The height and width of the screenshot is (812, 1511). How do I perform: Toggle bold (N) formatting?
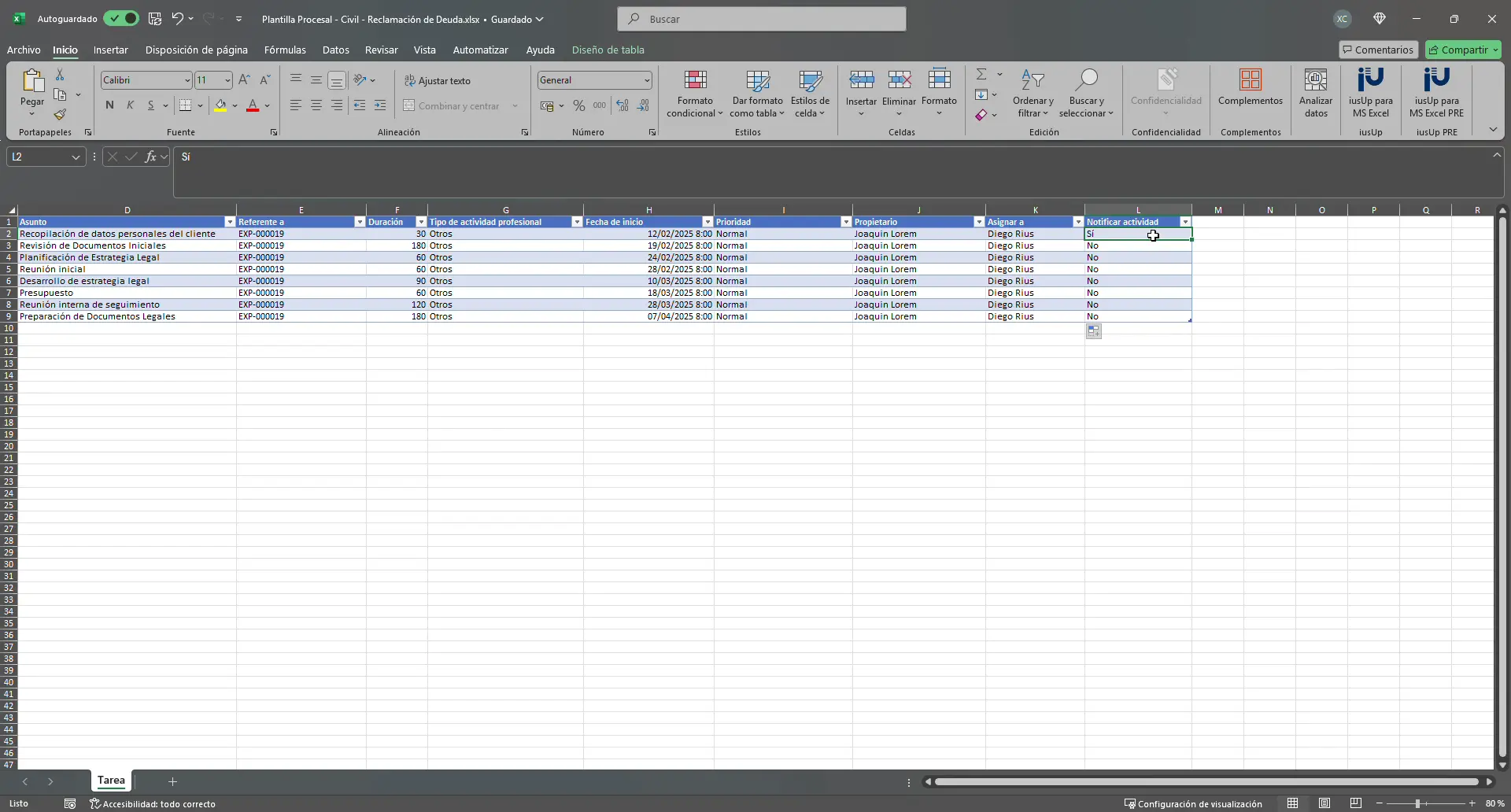tap(109, 105)
